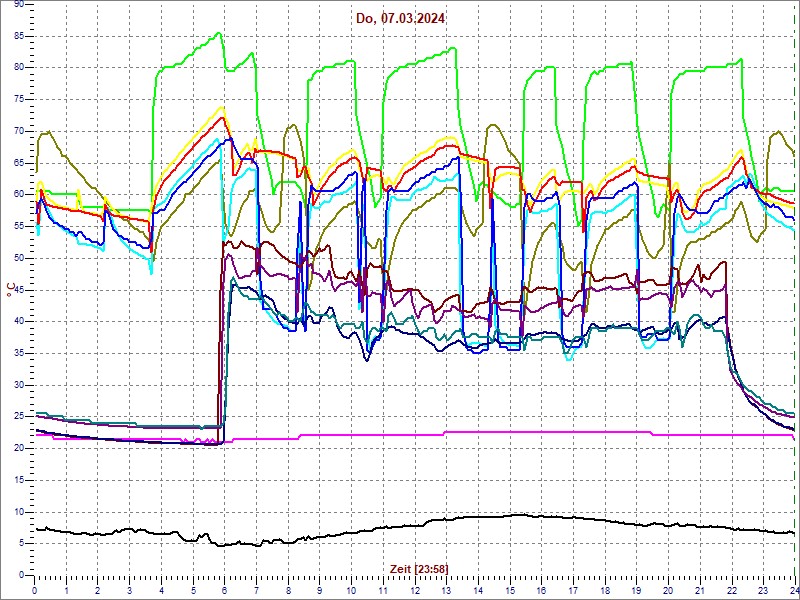Click hour label 14 on the time axis
Screen dimensions: 800x600
tap(479, 590)
